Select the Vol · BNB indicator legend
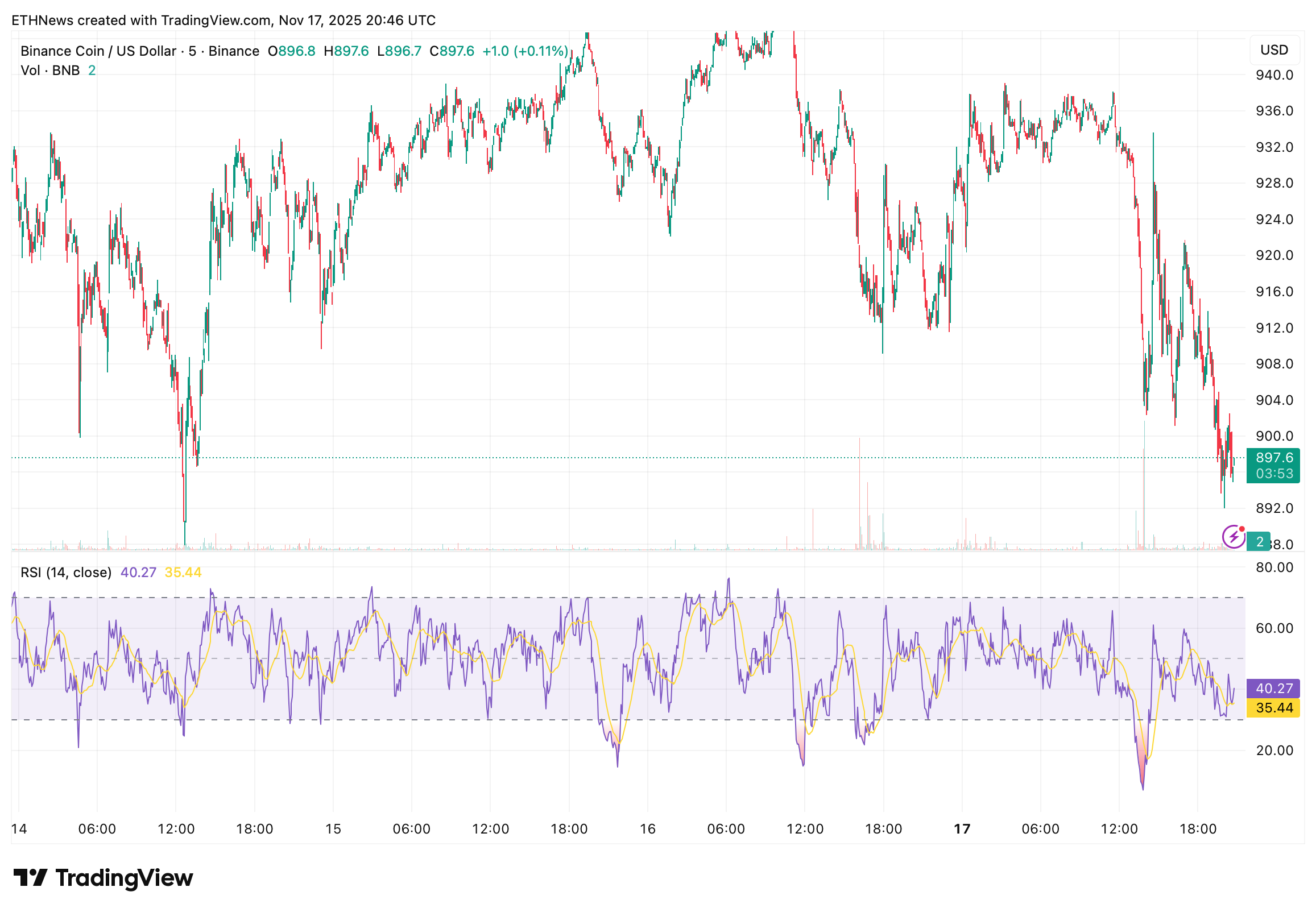Viewport: 1316px width, 912px height. 50,71
